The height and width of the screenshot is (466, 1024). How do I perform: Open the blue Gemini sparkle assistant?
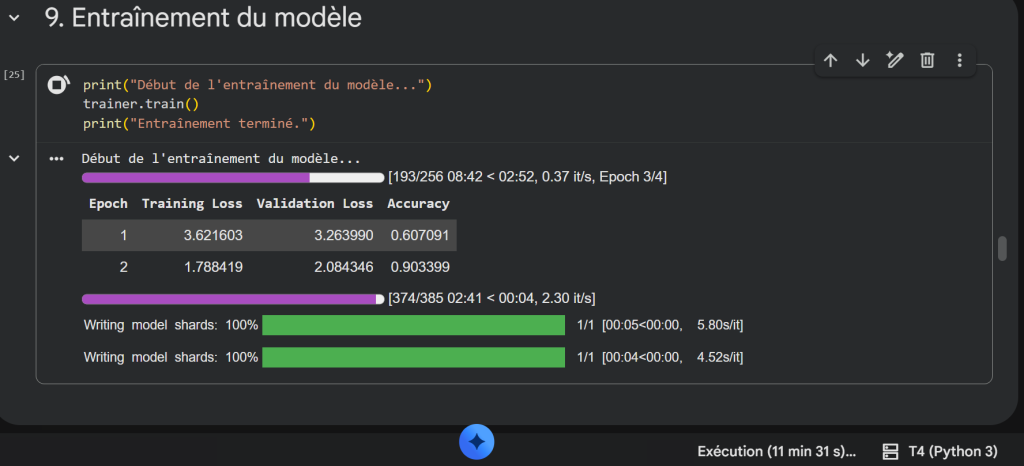(477, 441)
